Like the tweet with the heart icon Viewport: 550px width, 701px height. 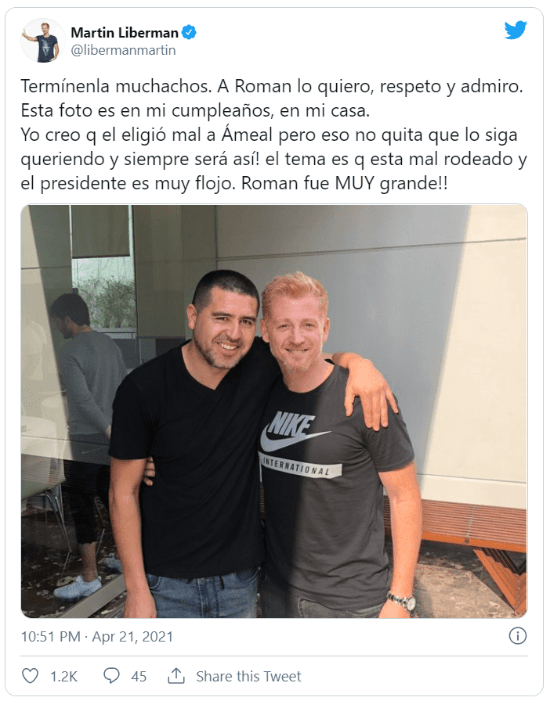point(30,676)
